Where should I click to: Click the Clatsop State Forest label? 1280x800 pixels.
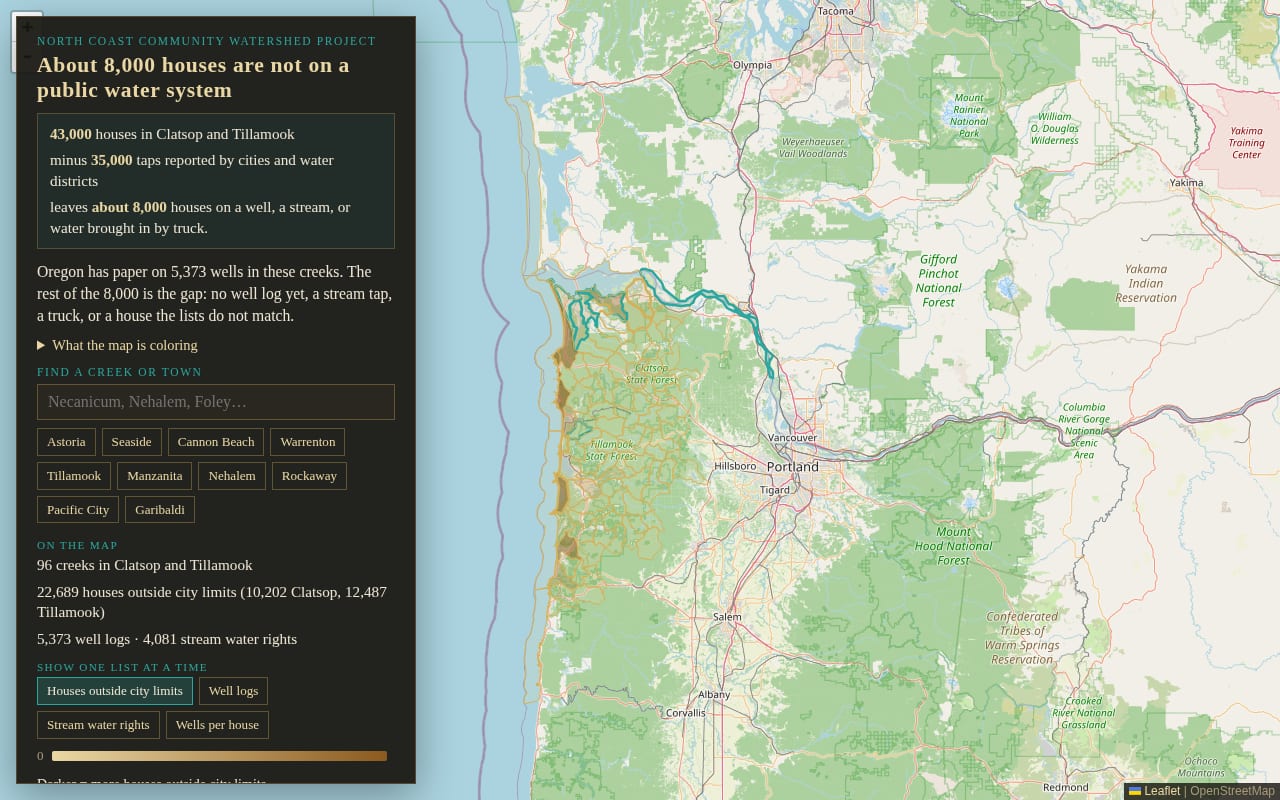click(x=651, y=374)
